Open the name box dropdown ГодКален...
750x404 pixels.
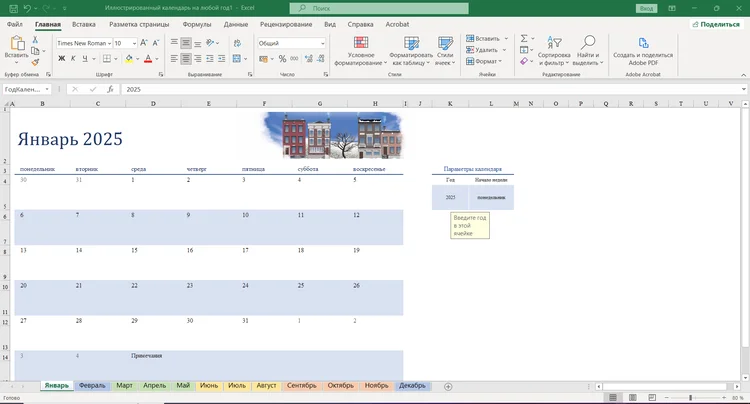point(47,89)
